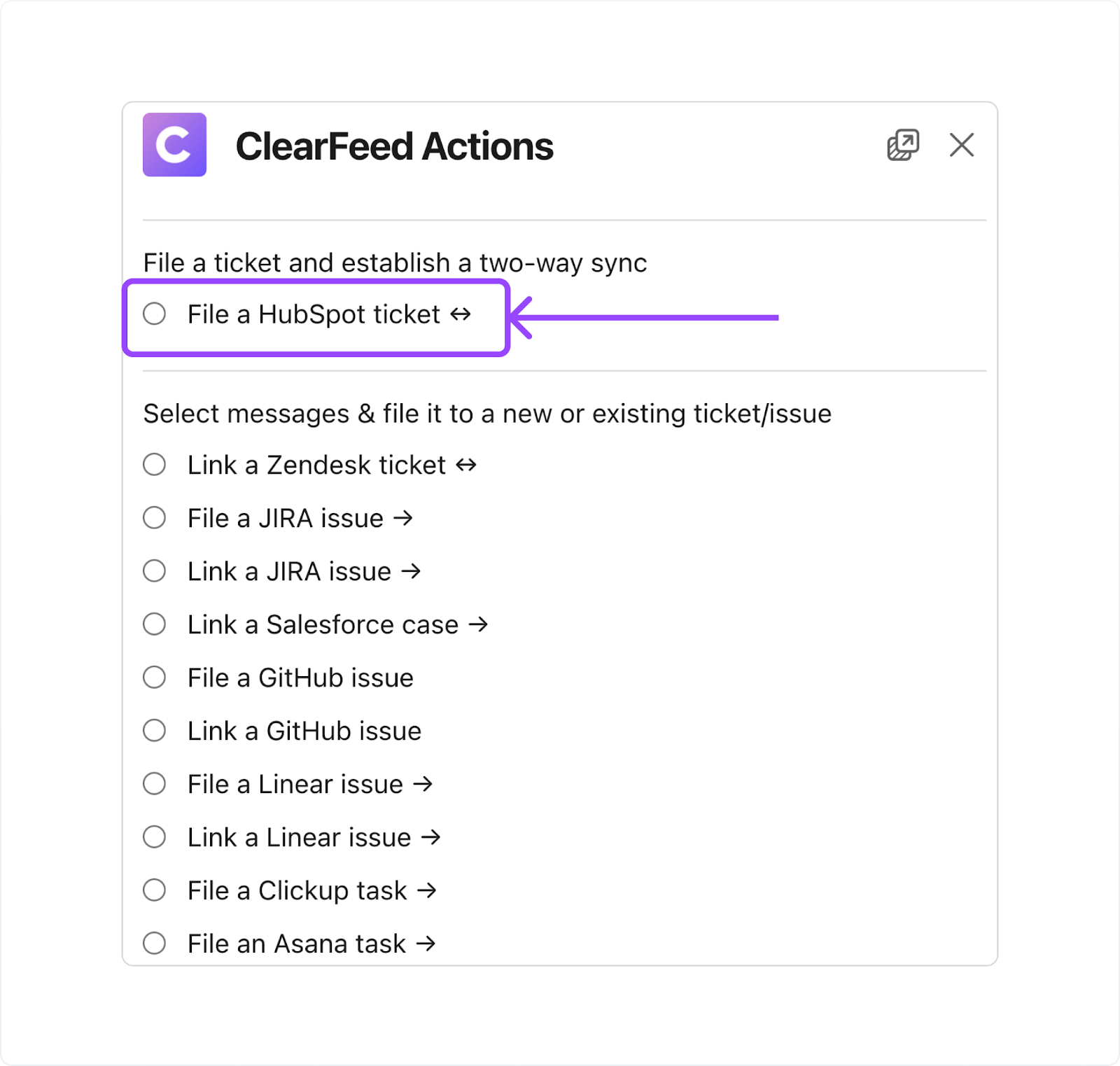Select Link a Zendesk ticket
The image size is (1120, 1066).
point(155,464)
